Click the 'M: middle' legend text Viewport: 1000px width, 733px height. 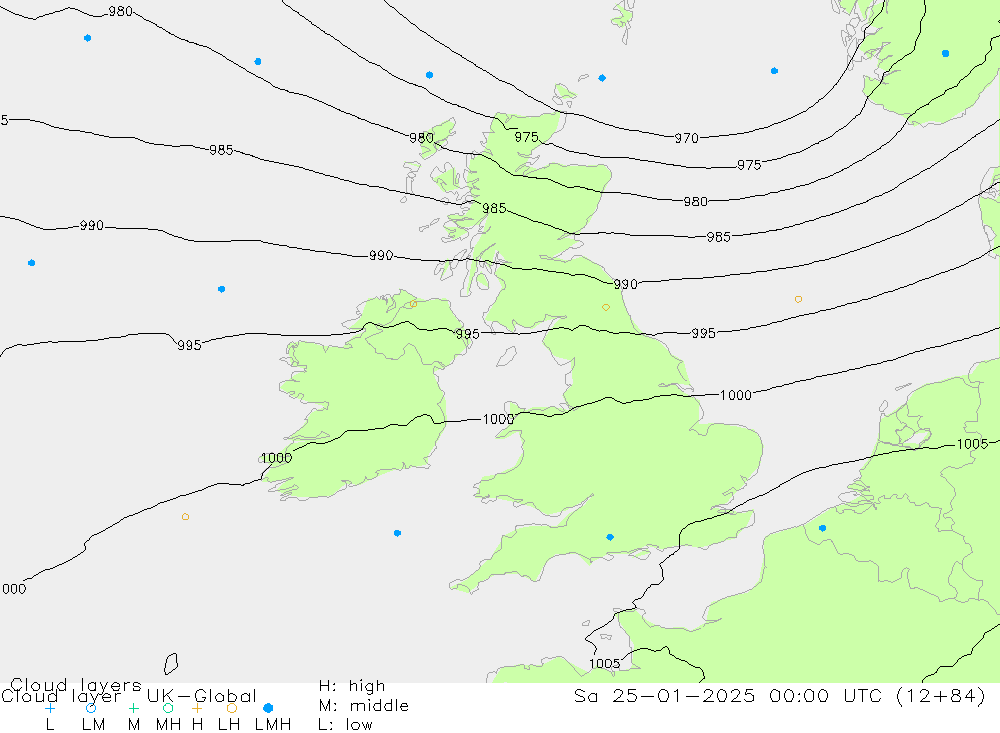point(364,706)
